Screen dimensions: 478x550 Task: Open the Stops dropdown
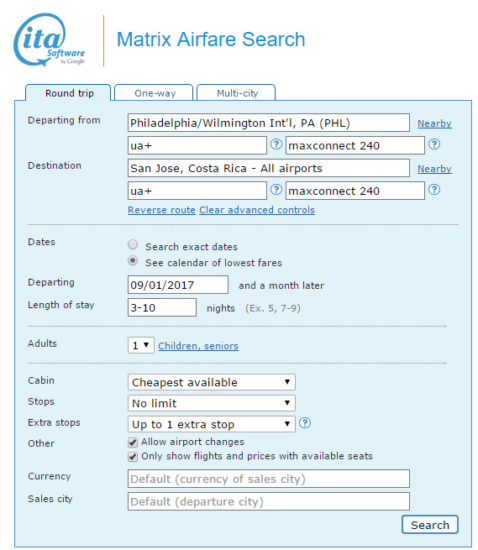[x=211, y=403]
